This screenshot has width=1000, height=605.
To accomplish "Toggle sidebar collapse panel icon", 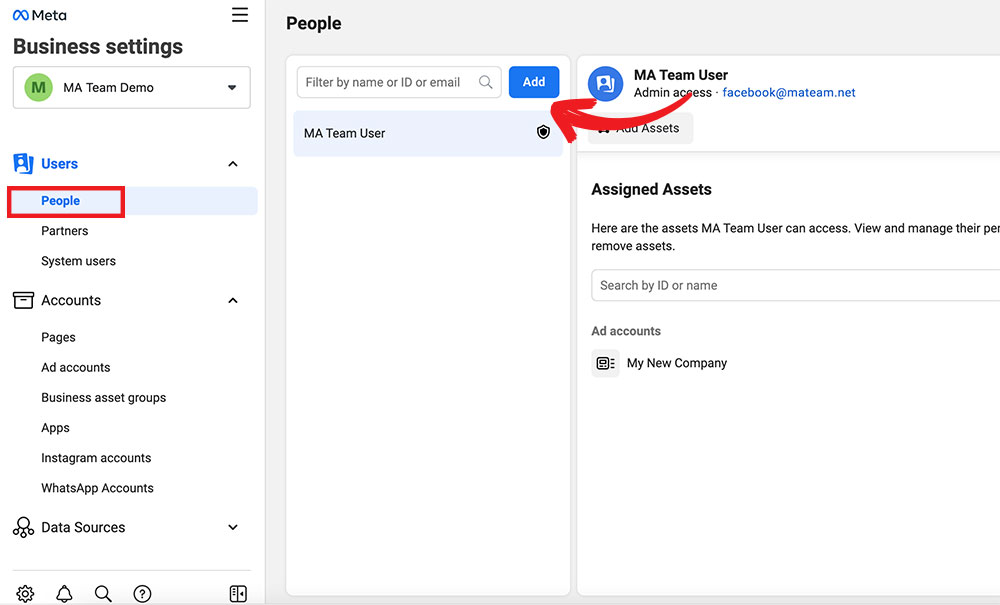I will (238, 593).
